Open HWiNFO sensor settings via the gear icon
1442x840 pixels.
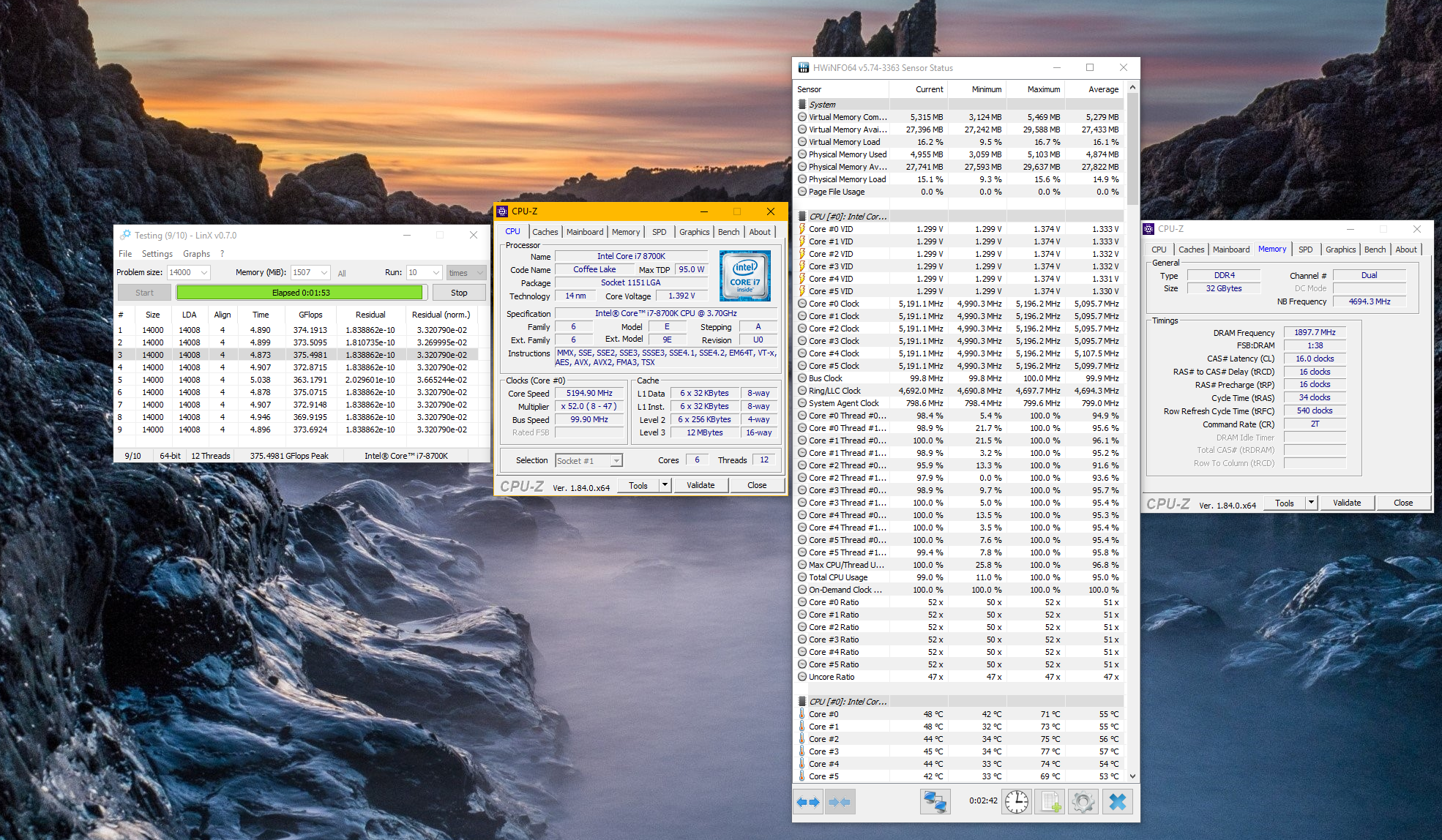point(1083,802)
